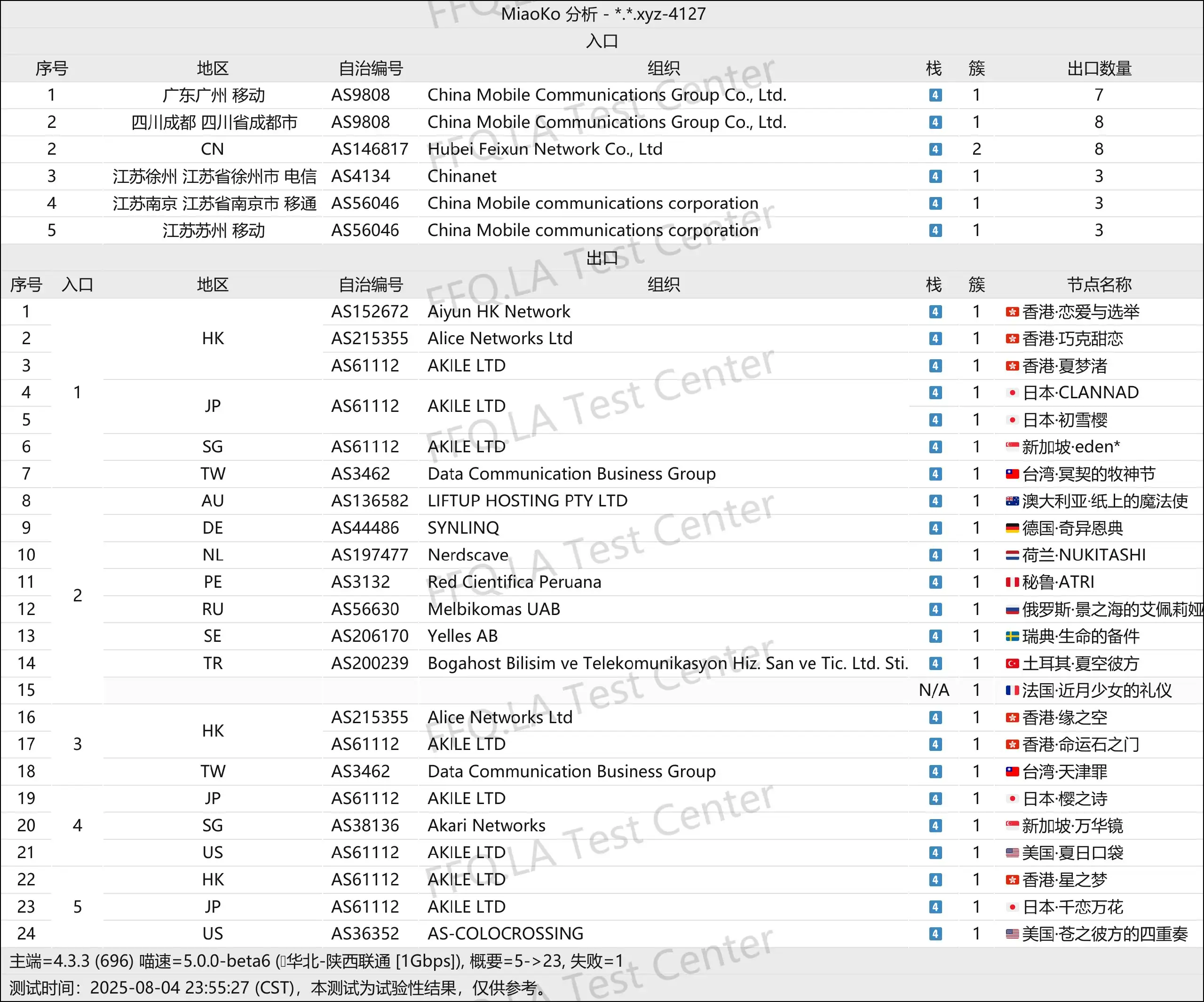Click the 节点名称 column header

[1099, 284]
